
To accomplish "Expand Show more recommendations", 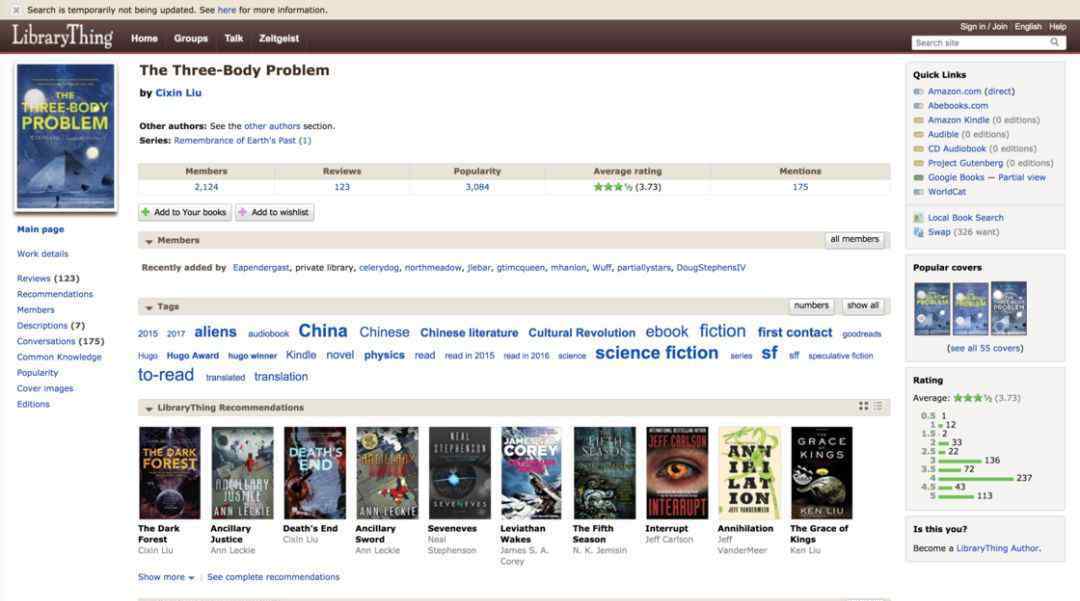I will (x=166, y=577).
